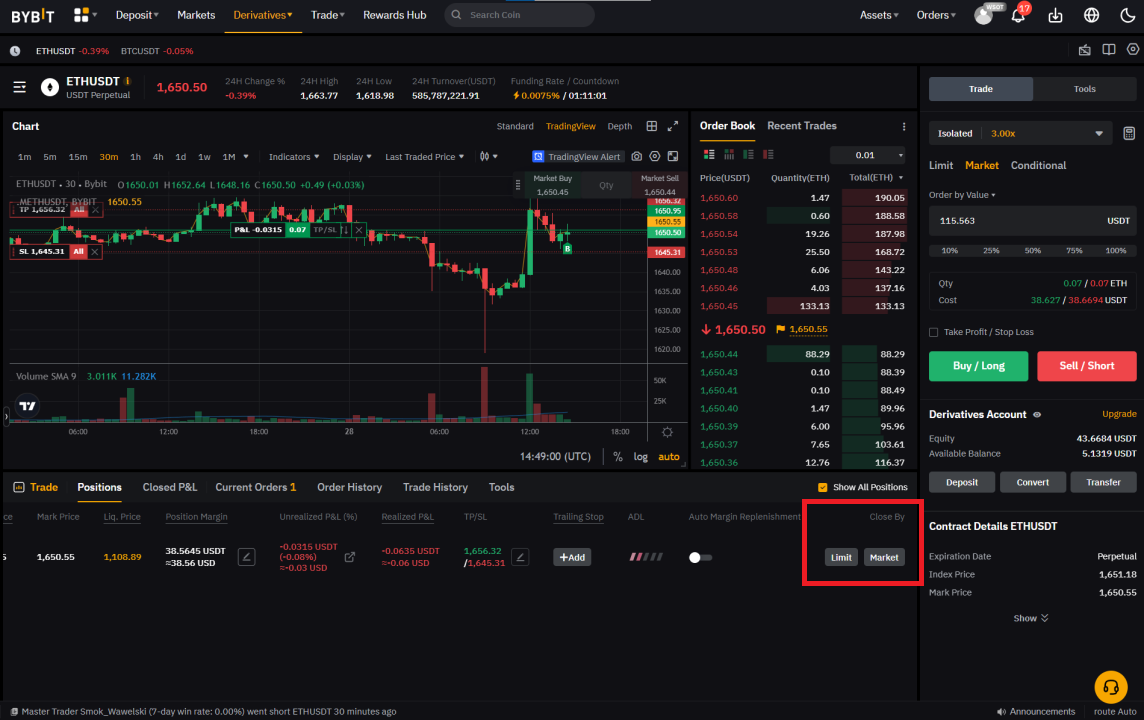The image size is (1144, 720).
Task: Click order value input field
Action: pos(1032,221)
